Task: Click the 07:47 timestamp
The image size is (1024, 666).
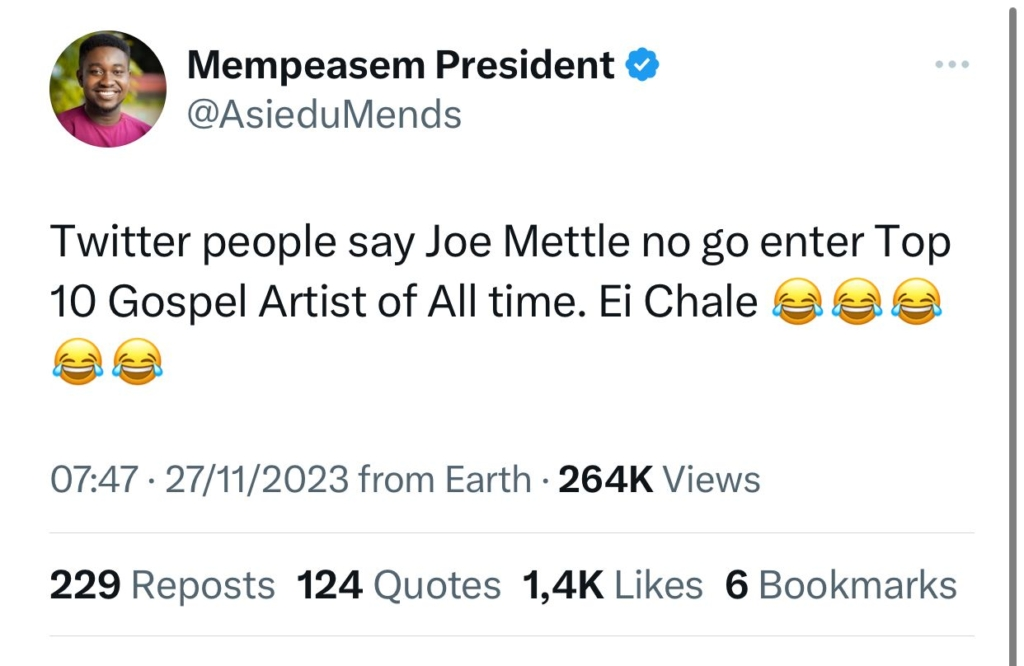Action: [x=92, y=480]
